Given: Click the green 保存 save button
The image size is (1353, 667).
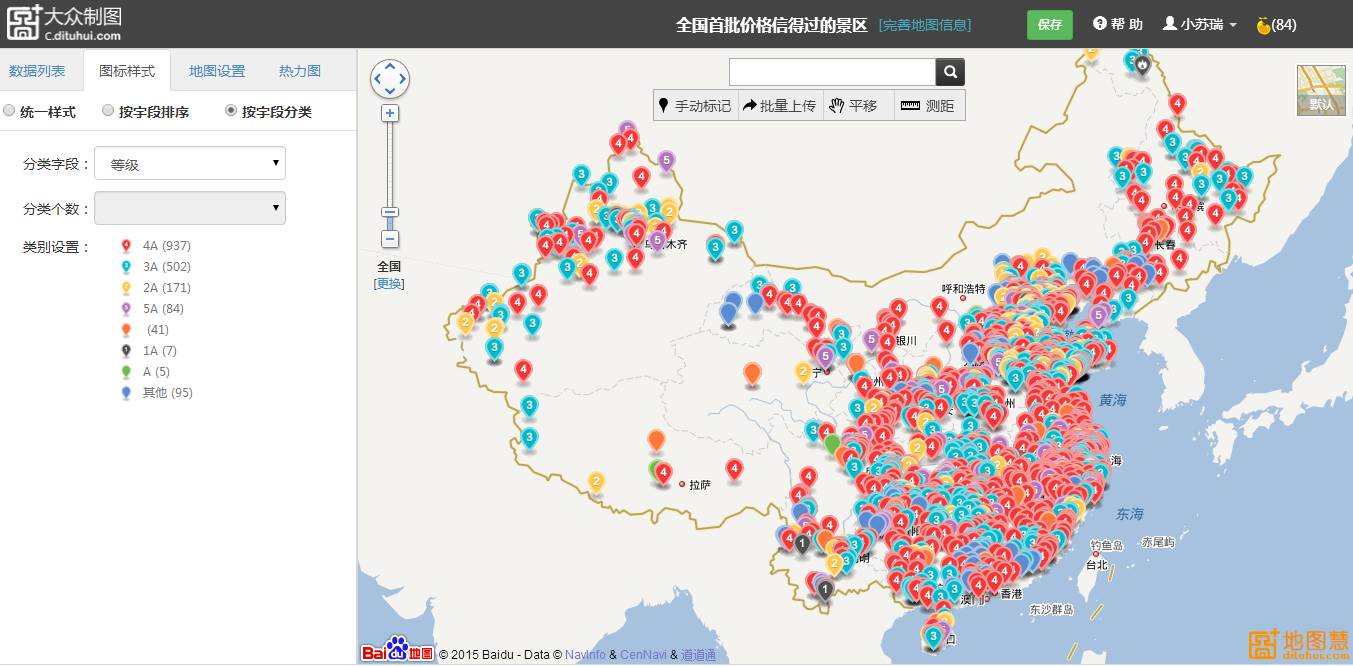Looking at the screenshot, I should coord(1050,25).
